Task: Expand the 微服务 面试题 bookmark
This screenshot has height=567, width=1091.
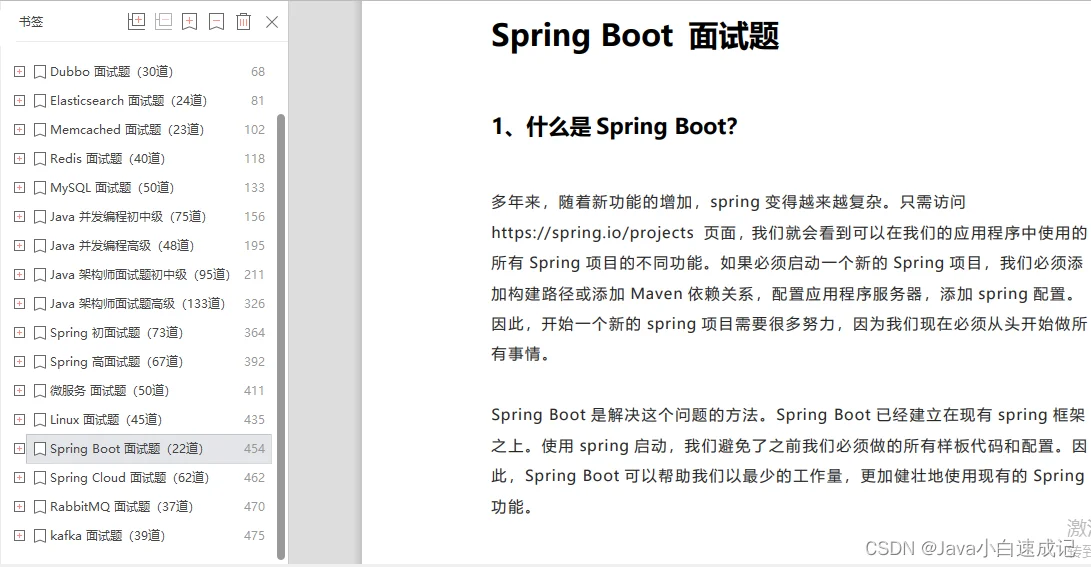Action: [x=19, y=391]
